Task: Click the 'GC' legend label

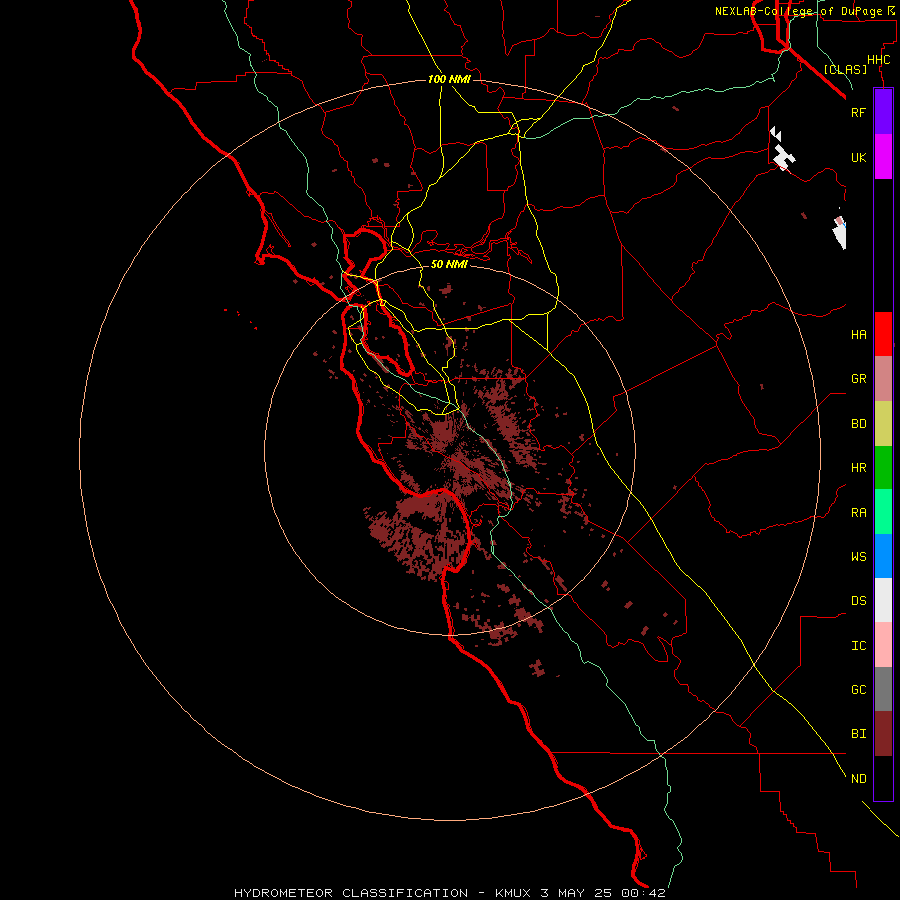Action: [x=858, y=689]
